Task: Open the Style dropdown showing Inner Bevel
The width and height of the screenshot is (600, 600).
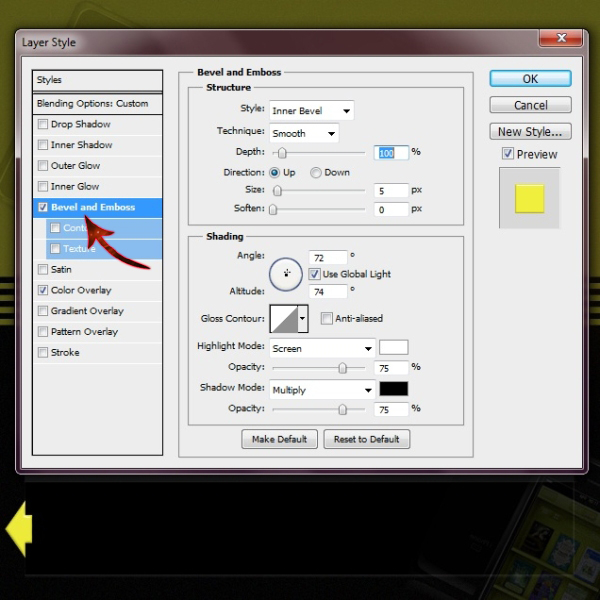Action: pos(311,111)
